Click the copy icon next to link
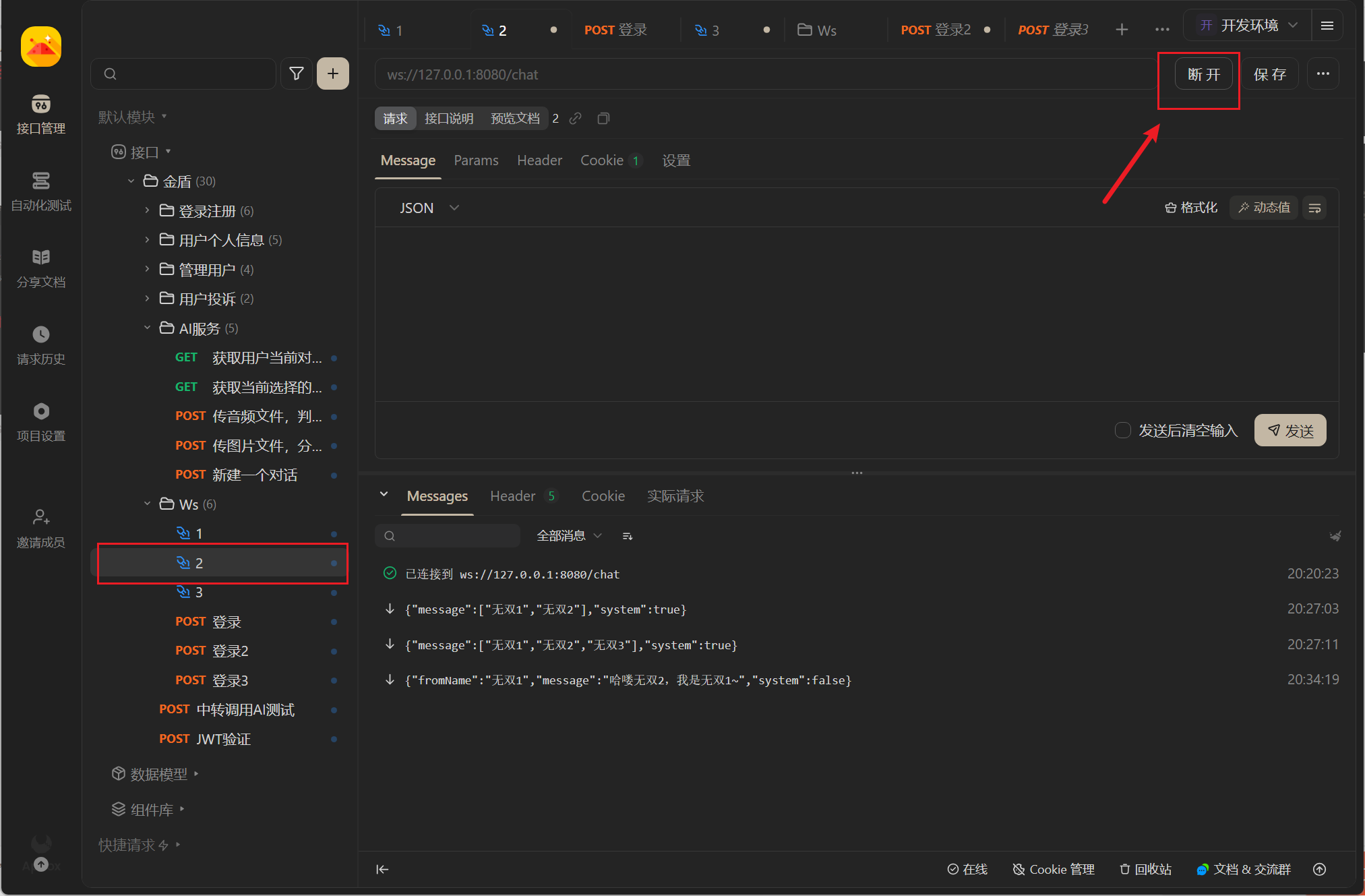1365x896 pixels. [x=603, y=119]
